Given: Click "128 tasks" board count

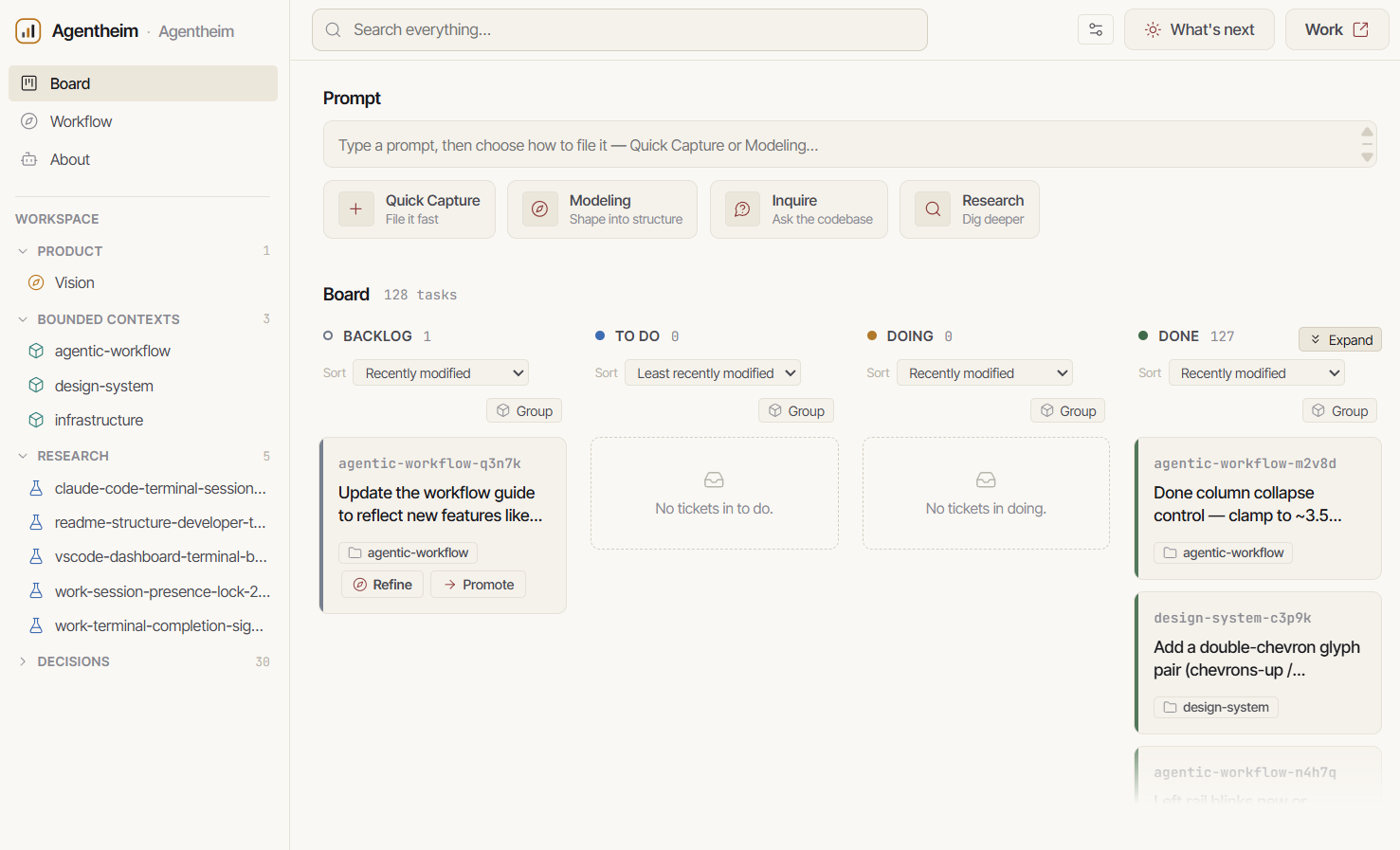Looking at the screenshot, I should tap(420, 295).
